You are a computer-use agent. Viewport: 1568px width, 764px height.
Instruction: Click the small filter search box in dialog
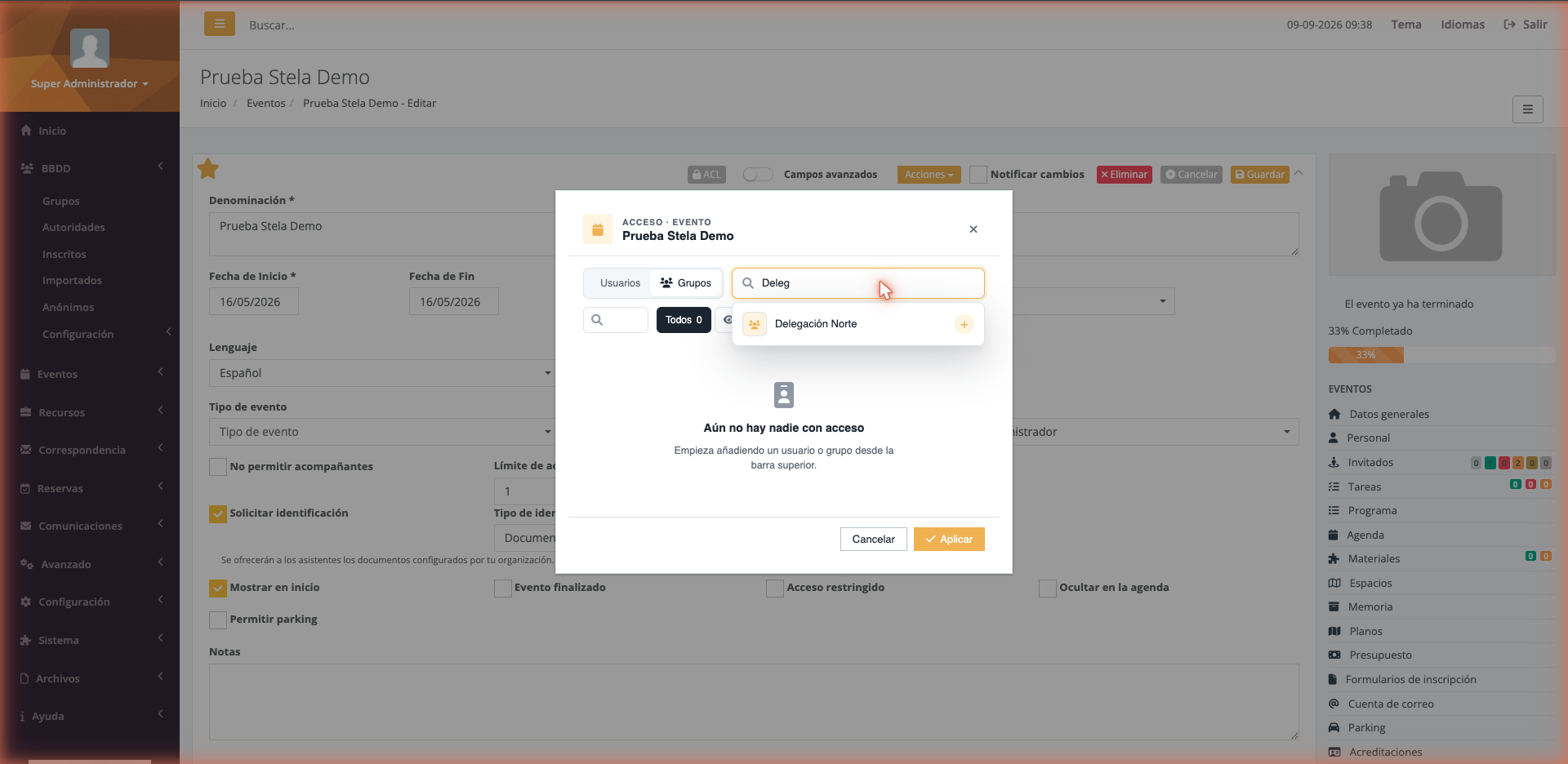coord(616,320)
